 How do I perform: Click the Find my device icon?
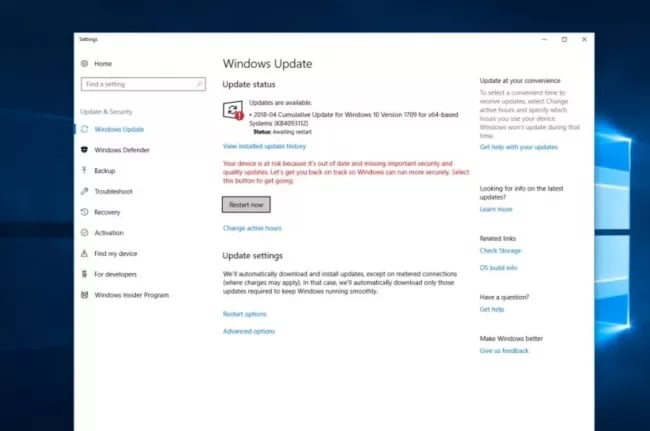(85, 253)
